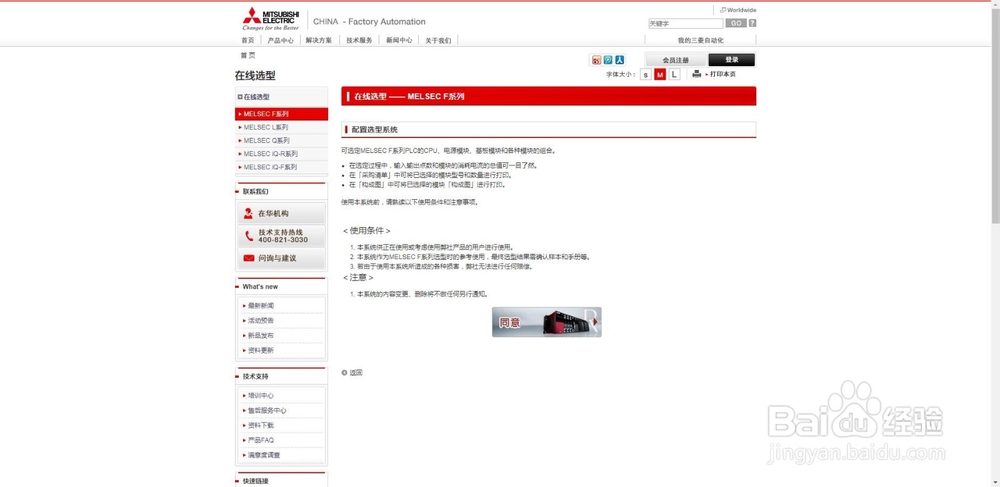Set font size to medium M
This screenshot has width=1000, height=487.
pos(660,75)
